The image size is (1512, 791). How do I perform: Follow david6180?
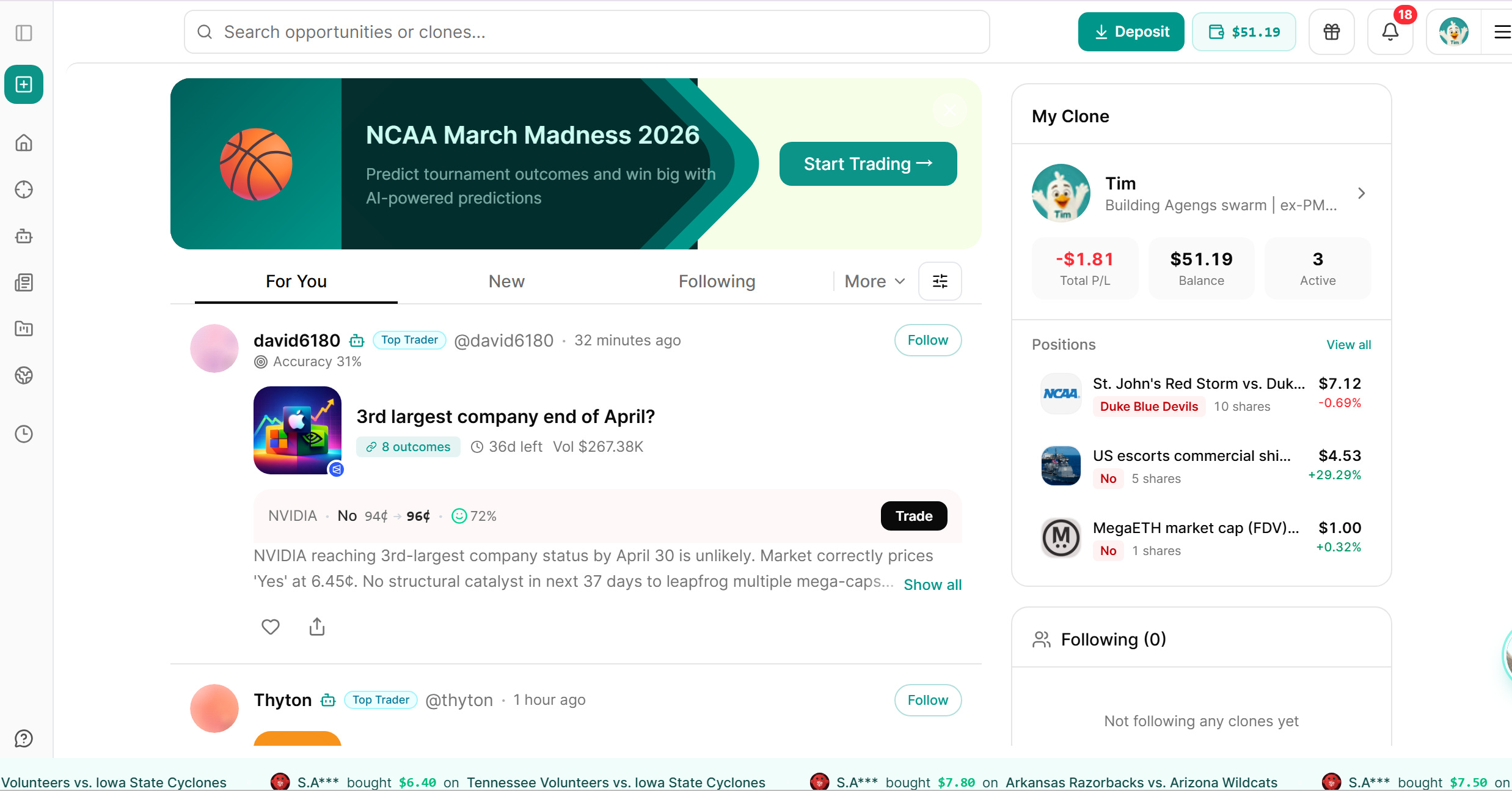(x=927, y=340)
